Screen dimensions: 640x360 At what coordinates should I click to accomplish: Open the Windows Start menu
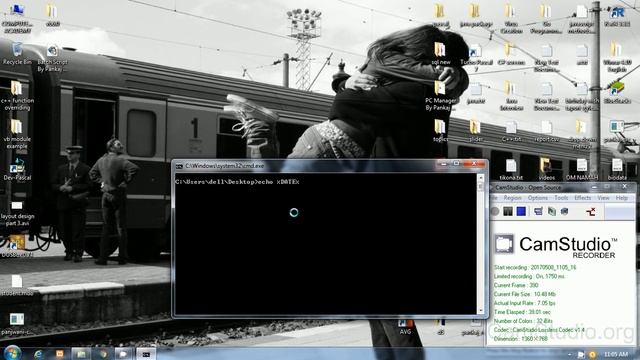(x=12, y=353)
